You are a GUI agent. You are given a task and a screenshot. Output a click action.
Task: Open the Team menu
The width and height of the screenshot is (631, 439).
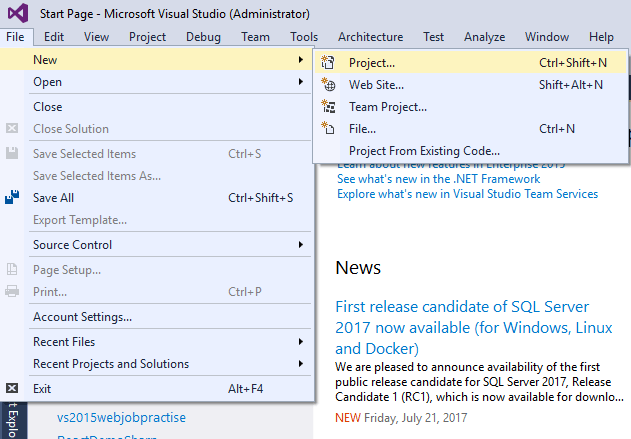pos(255,37)
